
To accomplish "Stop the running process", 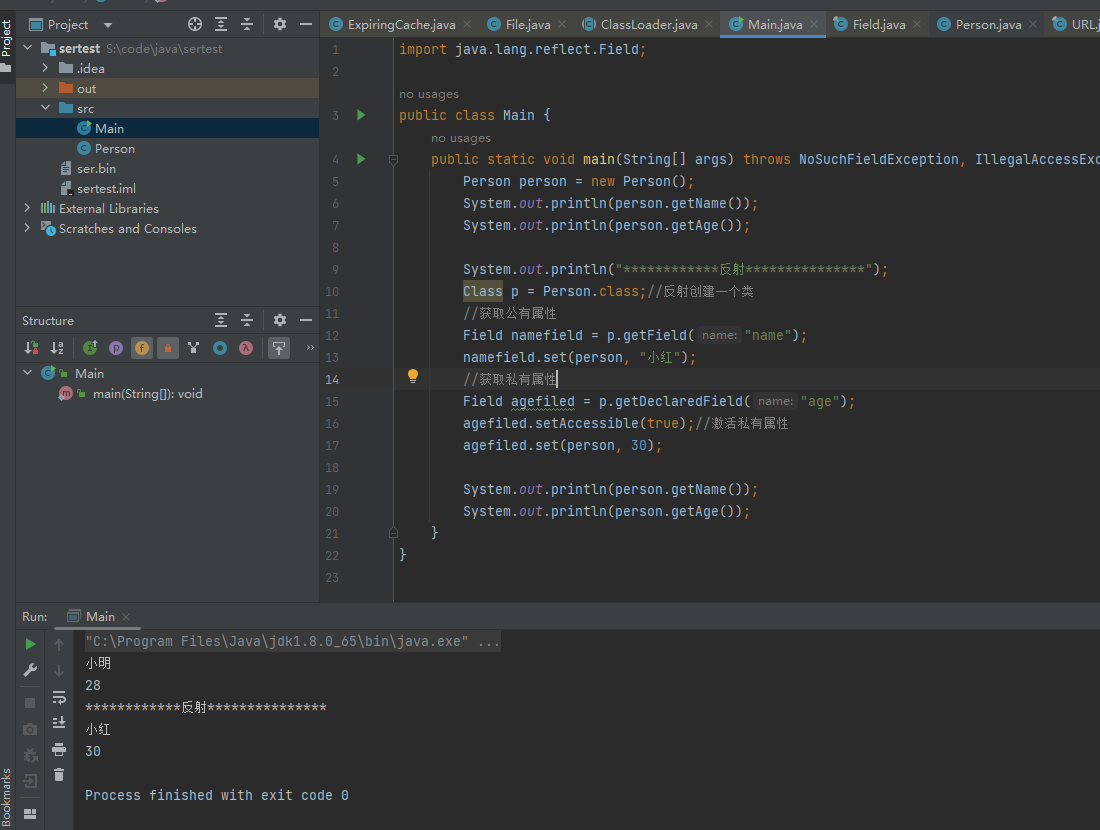I will pos(30,702).
